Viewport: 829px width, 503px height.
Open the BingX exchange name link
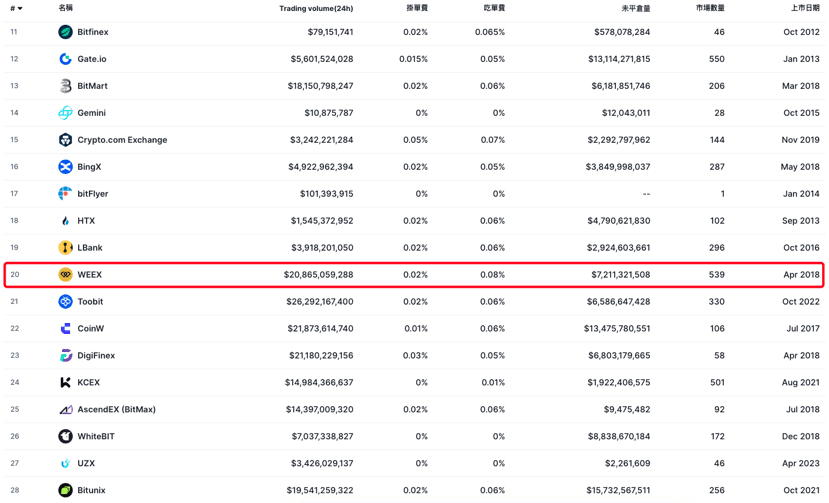click(89, 167)
